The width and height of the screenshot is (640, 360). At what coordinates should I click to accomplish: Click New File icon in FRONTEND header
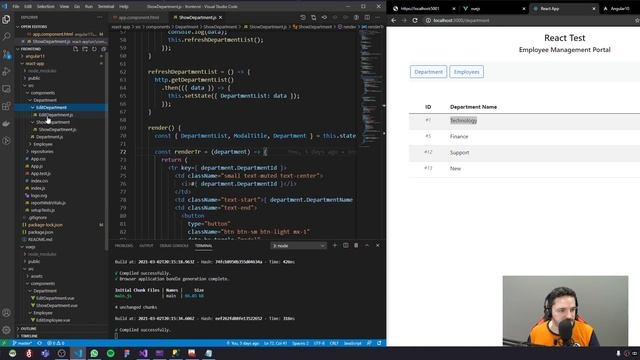pos(76,49)
